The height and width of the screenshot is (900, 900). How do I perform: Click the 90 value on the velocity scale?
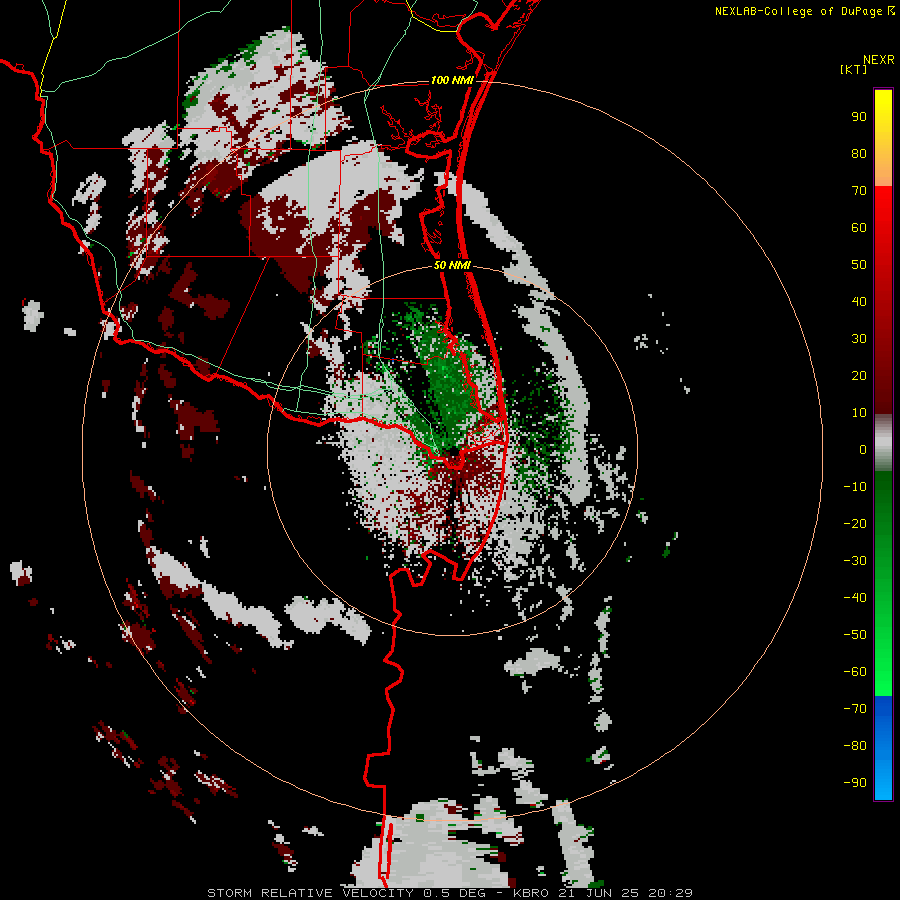click(859, 117)
